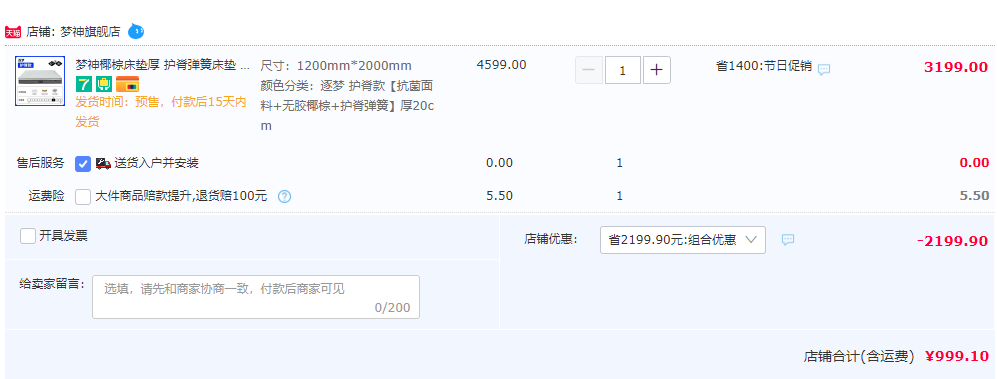Click the delivery truck icon for 送货入户并安装
The image size is (997, 379).
pyautogui.click(x=104, y=163)
